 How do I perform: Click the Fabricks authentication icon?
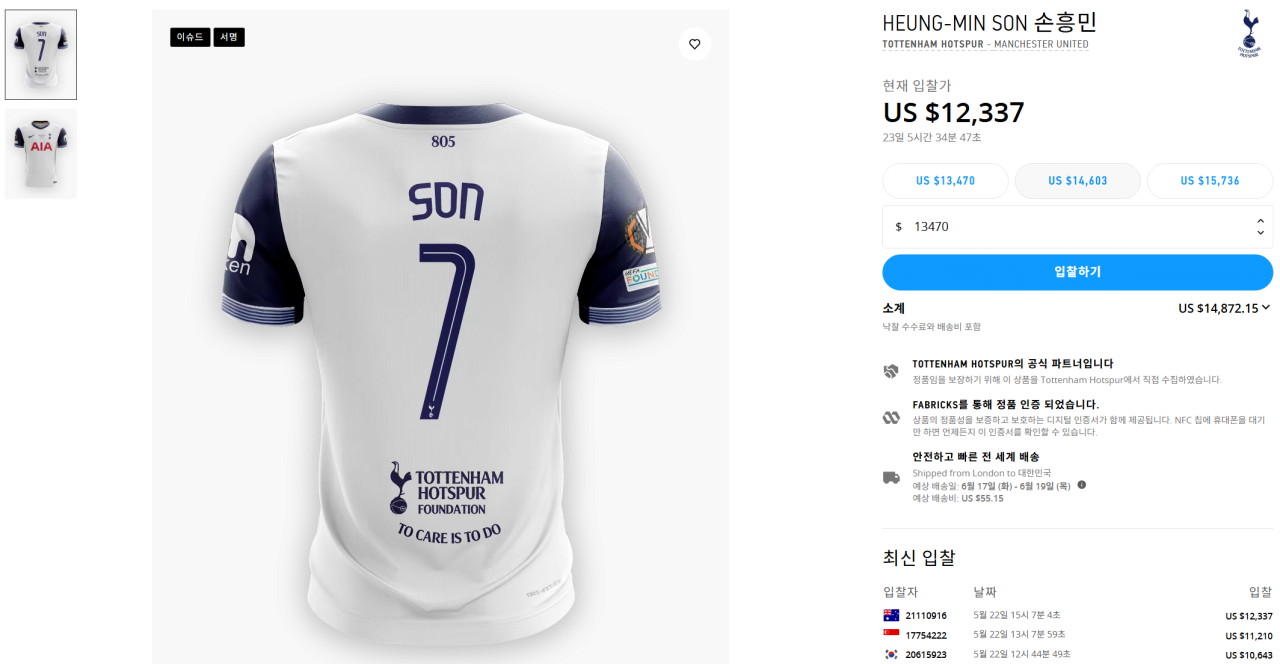click(x=891, y=417)
